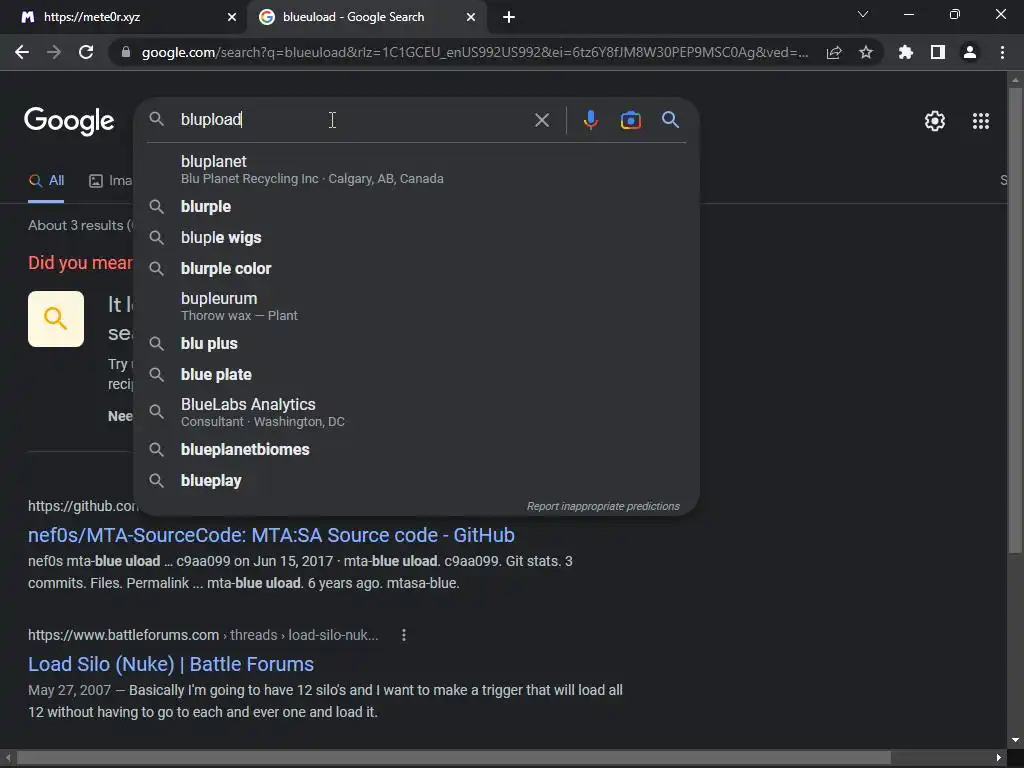The height and width of the screenshot is (768, 1024).
Task: Click Report inappropriate predictions
Action: coord(603,506)
